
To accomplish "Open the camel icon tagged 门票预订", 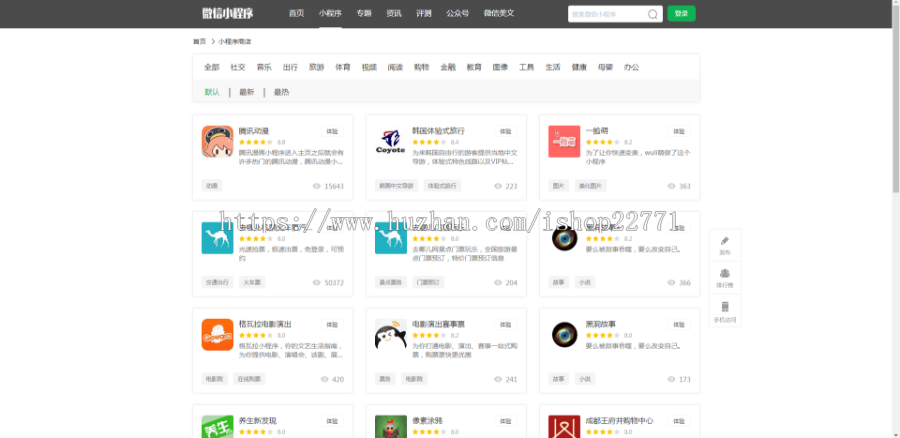I will [x=391, y=238].
